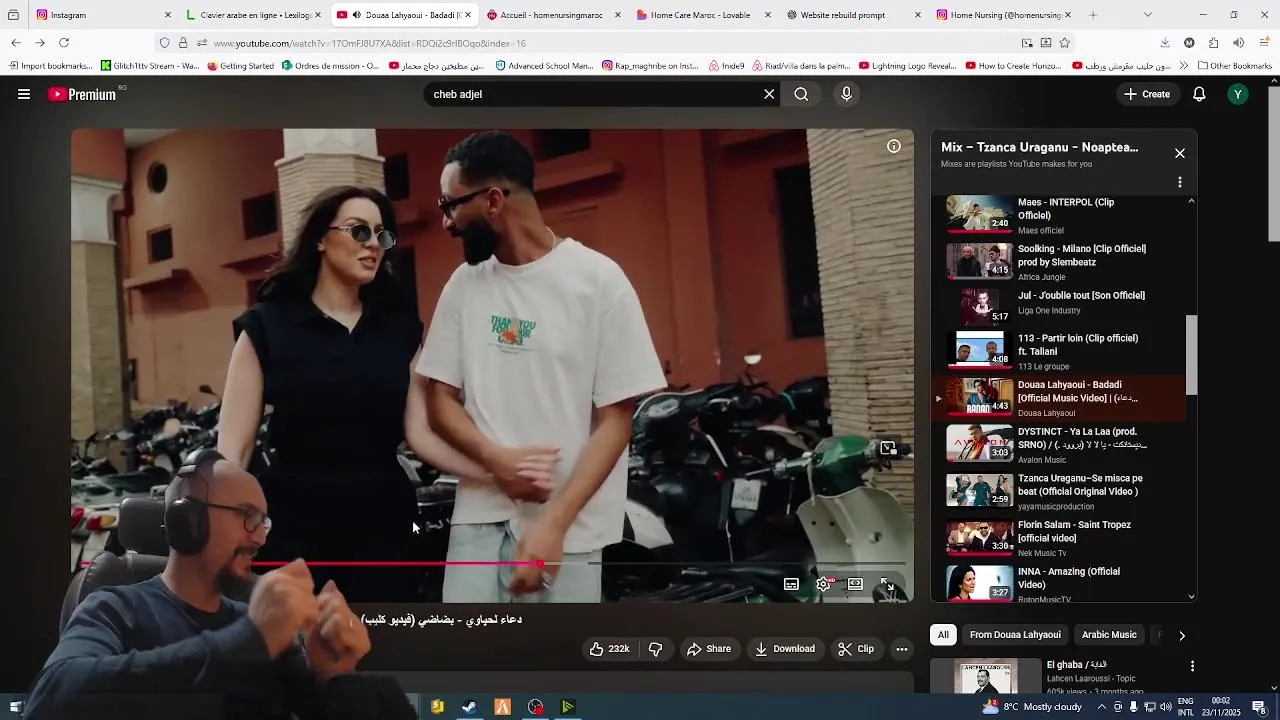Play INNA - Amazing from playlist

click(1060, 583)
